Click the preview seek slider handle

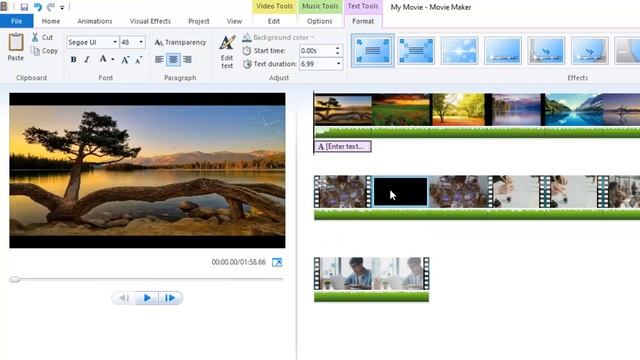click(x=15, y=280)
